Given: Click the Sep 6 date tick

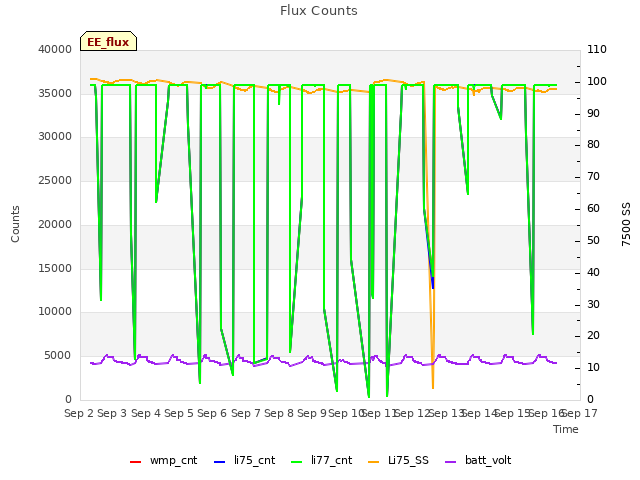Looking at the screenshot, I should click(x=212, y=413).
